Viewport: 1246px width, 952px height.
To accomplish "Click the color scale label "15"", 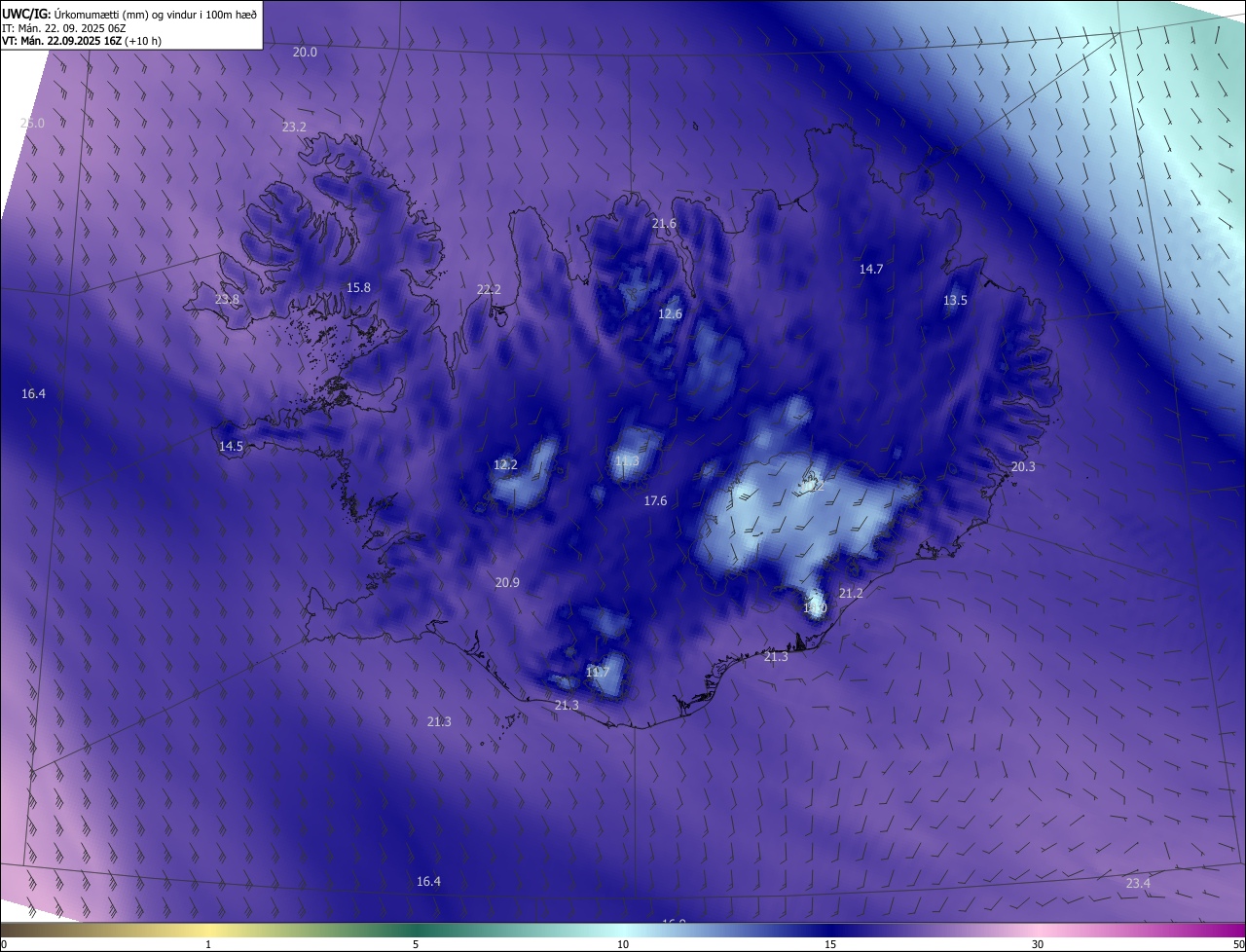I will [x=830, y=944].
